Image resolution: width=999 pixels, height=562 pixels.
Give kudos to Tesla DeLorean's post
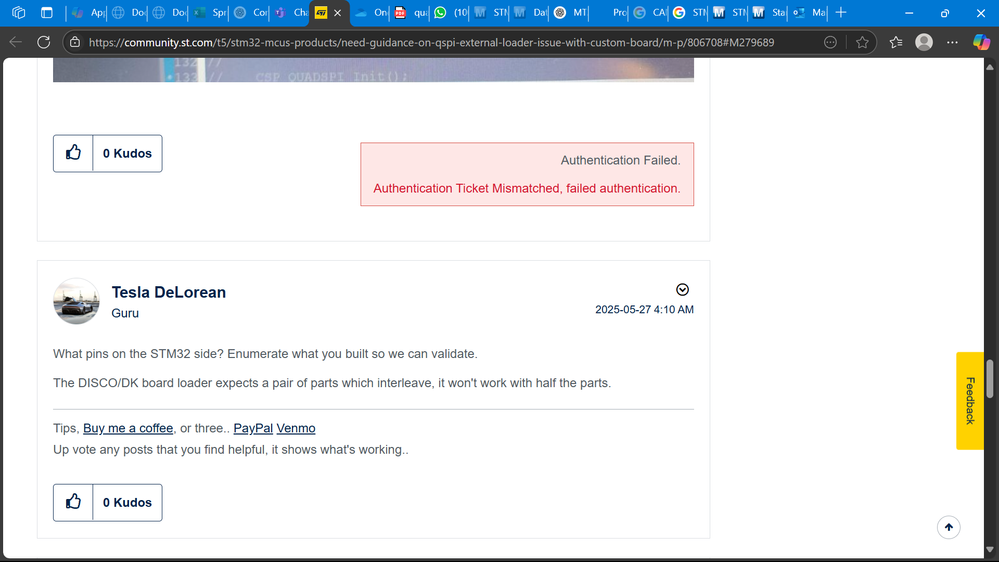(x=73, y=502)
